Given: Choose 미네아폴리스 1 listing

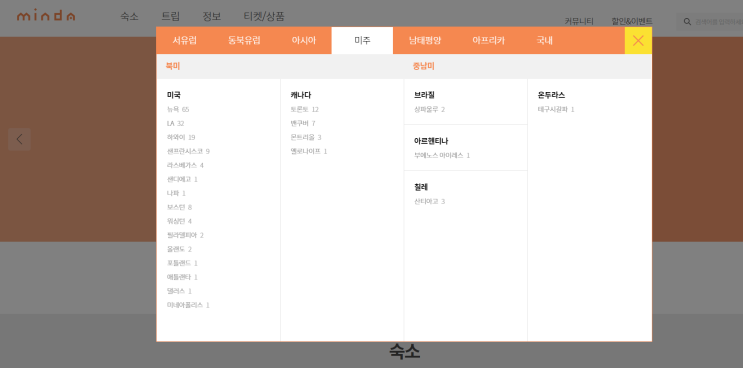Looking at the screenshot, I should [188, 305].
